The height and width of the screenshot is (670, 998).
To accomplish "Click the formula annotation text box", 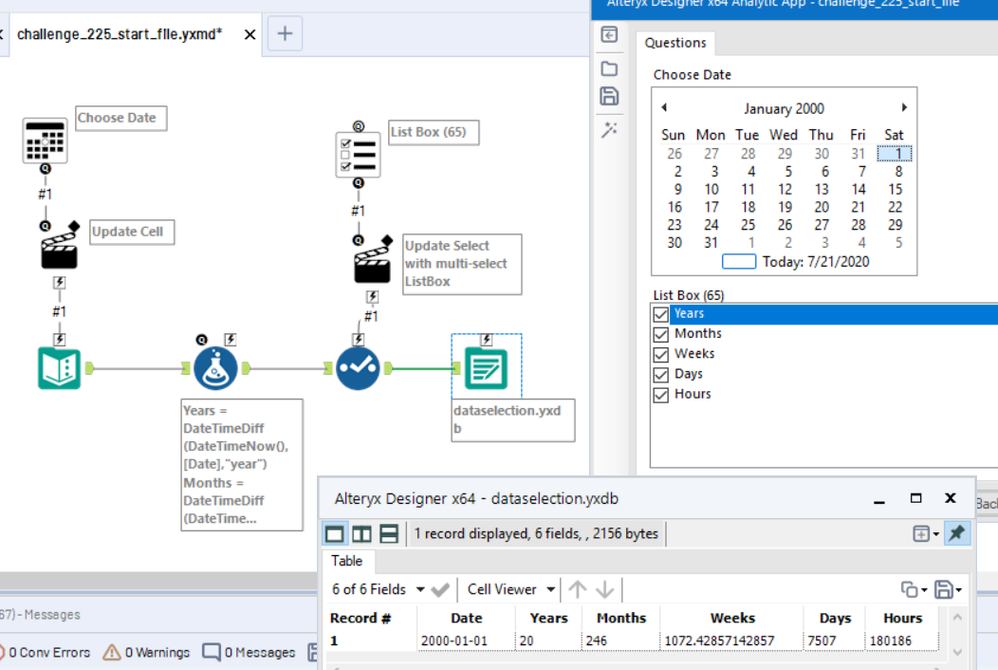I will click(x=242, y=465).
